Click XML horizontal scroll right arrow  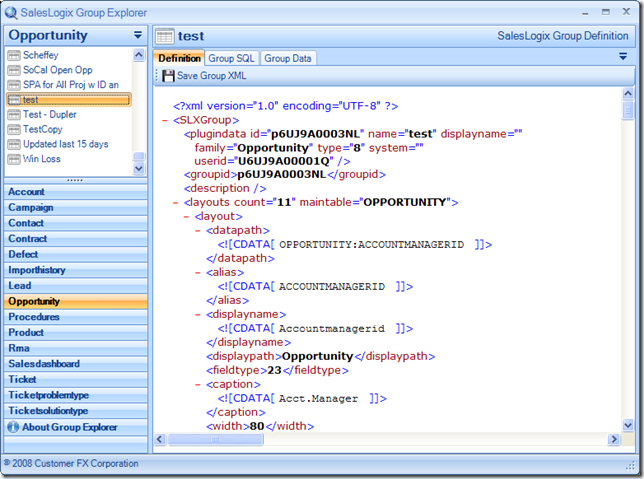pos(614,439)
